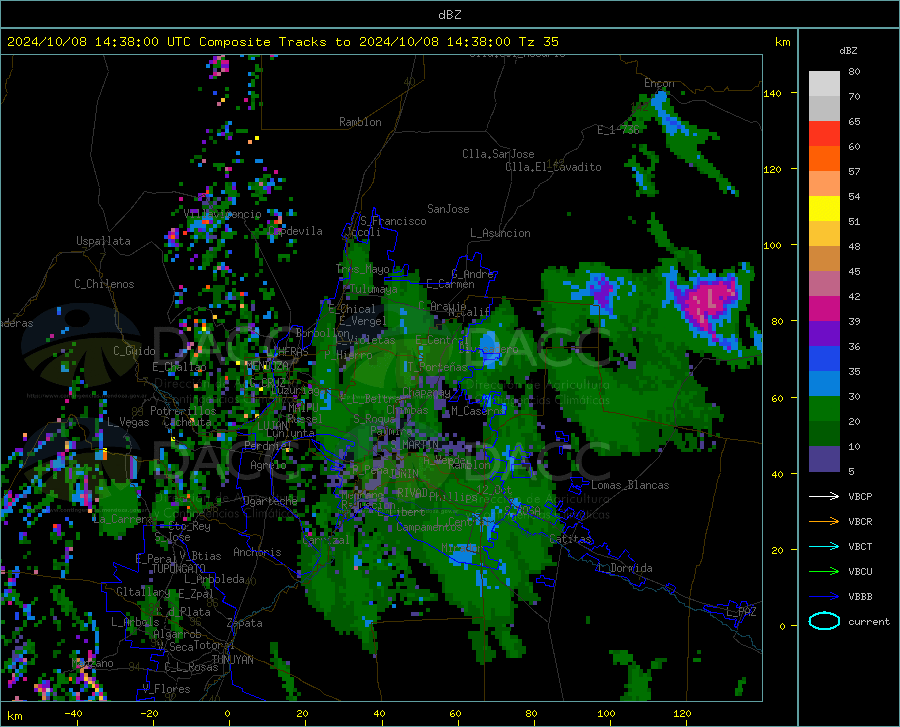The width and height of the screenshot is (900, 727).
Task: Click the Agrelo map label
Action: click(268, 465)
